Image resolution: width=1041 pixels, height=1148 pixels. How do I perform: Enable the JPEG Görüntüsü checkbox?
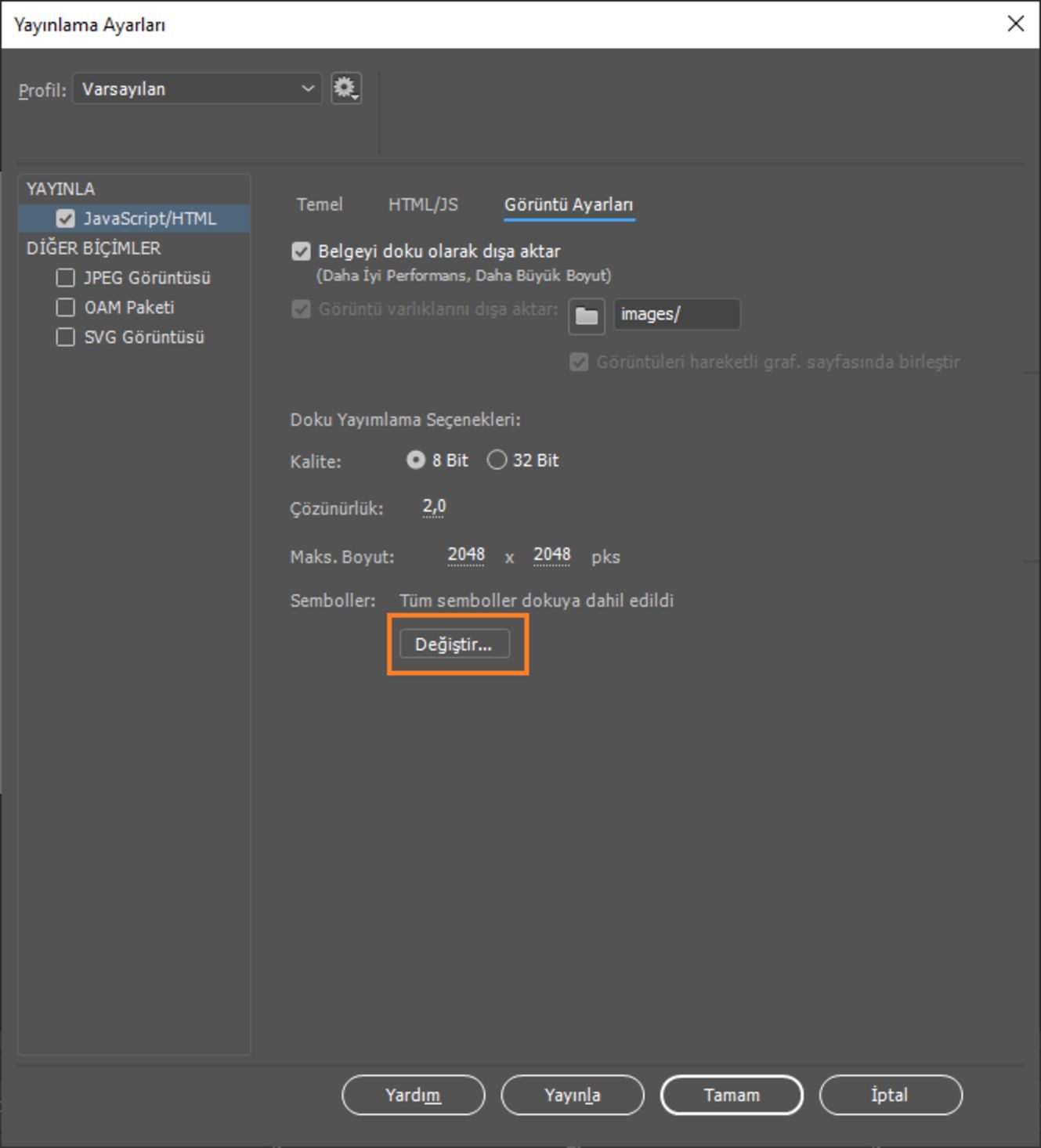click(x=66, y=278)
